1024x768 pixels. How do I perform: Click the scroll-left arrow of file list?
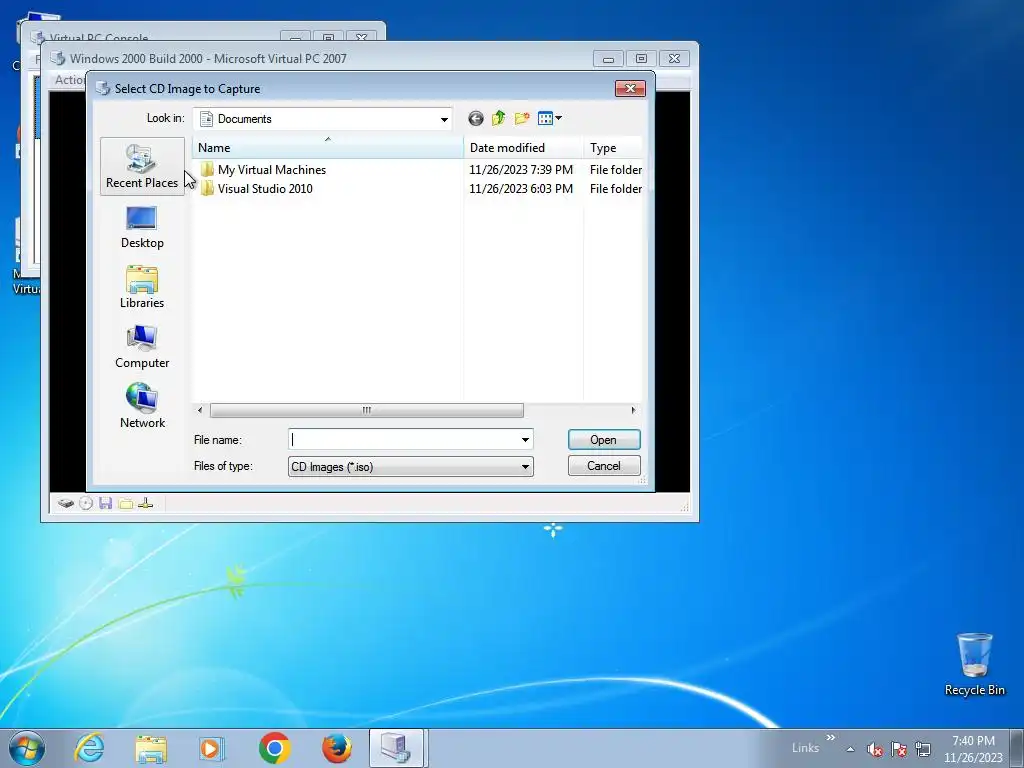pyautogui.click(x=200, y=410)
